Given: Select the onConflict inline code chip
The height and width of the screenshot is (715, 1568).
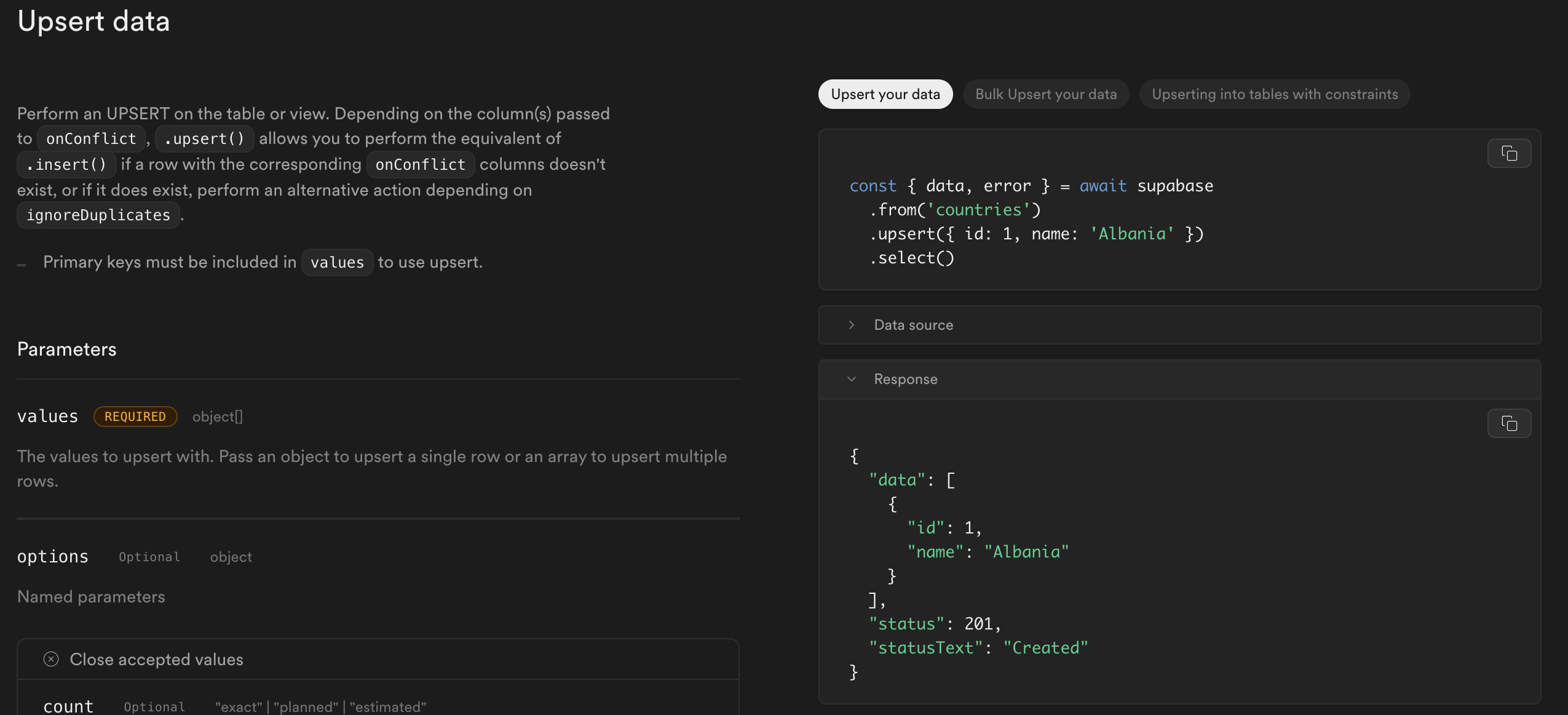Looking at the screenshot, I should coord(90,138).
